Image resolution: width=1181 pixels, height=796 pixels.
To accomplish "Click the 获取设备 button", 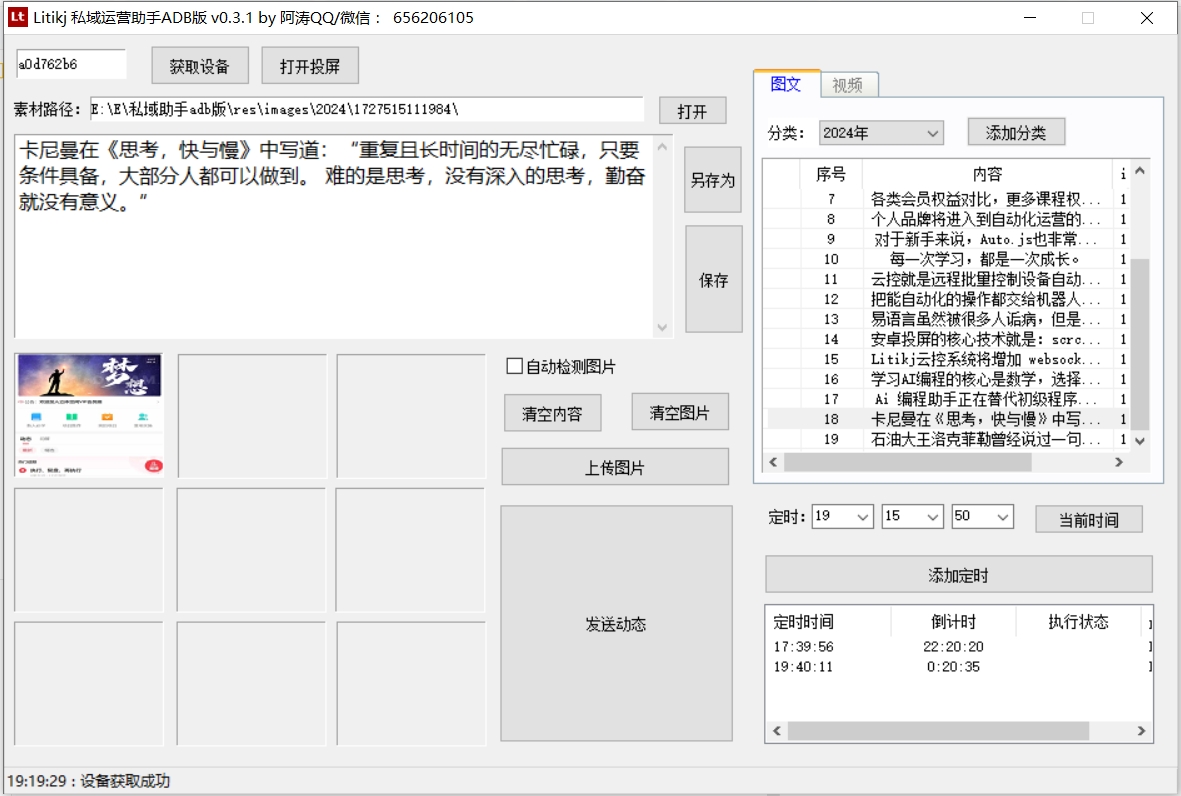I will 198,65.
